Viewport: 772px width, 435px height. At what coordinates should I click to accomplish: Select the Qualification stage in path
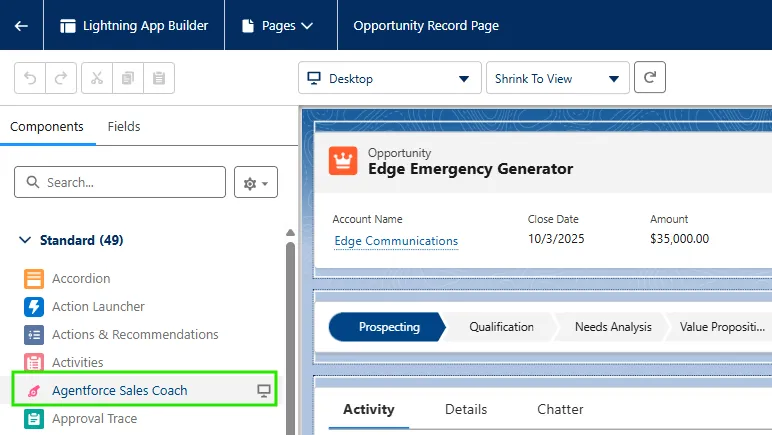point(501,327)
